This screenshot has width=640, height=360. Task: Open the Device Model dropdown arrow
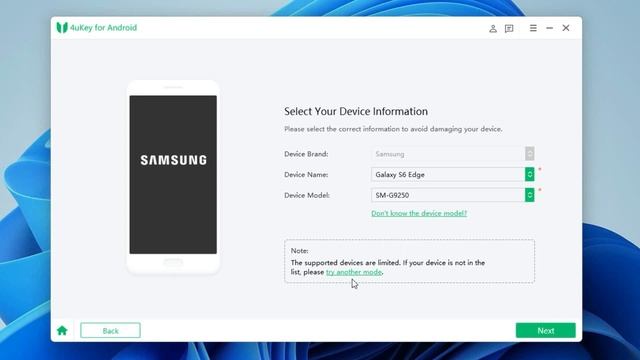click(x=529, y=195)
